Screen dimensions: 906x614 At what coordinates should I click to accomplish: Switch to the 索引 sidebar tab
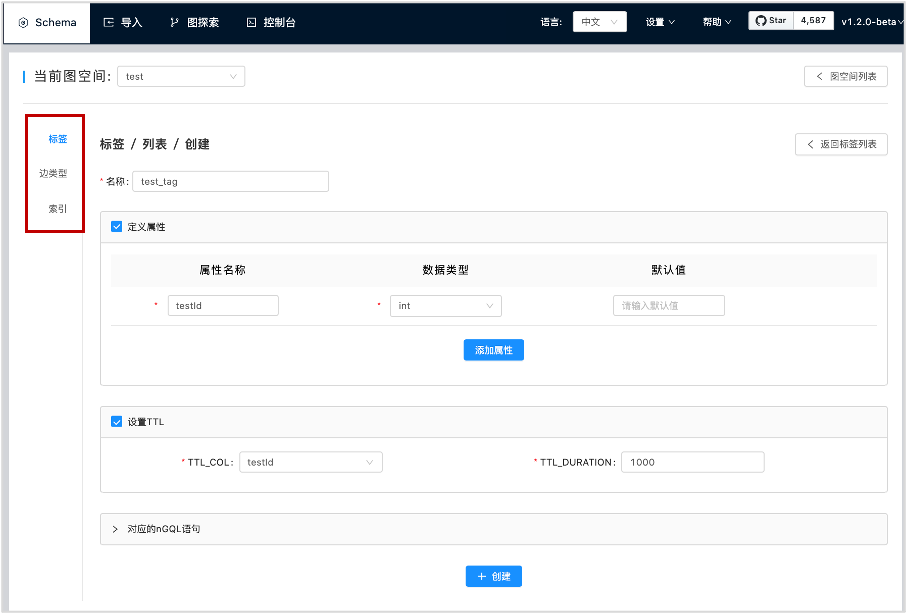pyautogui.click(x=58, y=209)
